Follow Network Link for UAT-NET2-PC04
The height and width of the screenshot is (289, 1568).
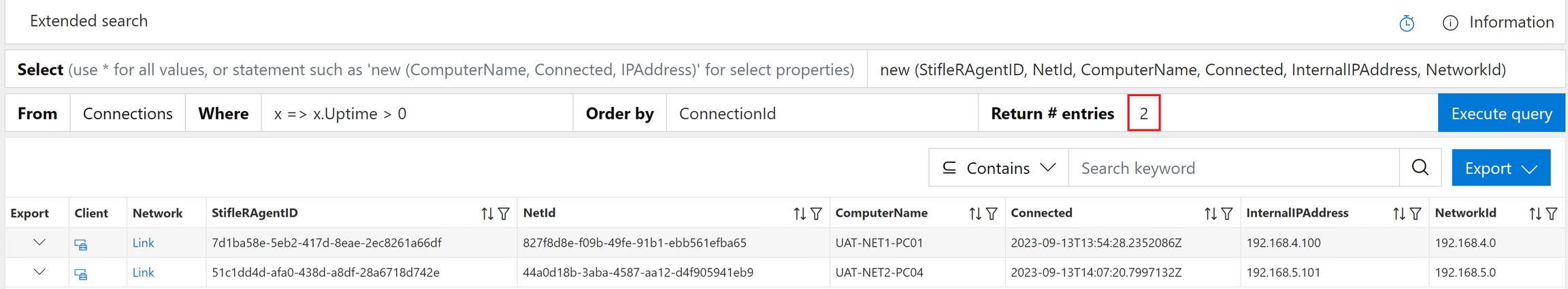pos(143,273)
